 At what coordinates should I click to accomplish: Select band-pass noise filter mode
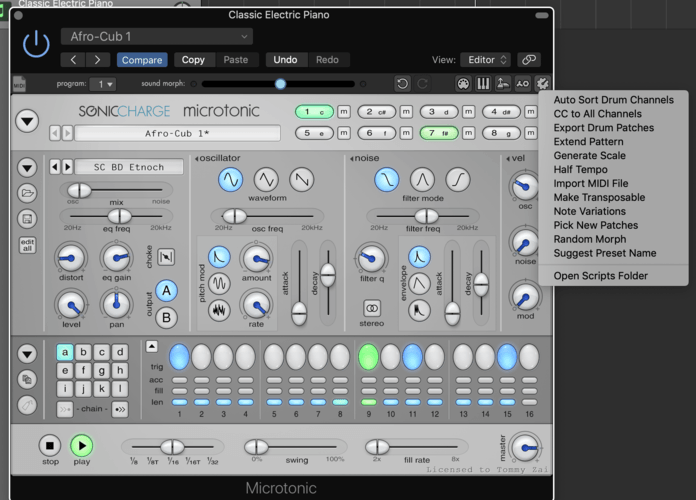click(422, 180)
